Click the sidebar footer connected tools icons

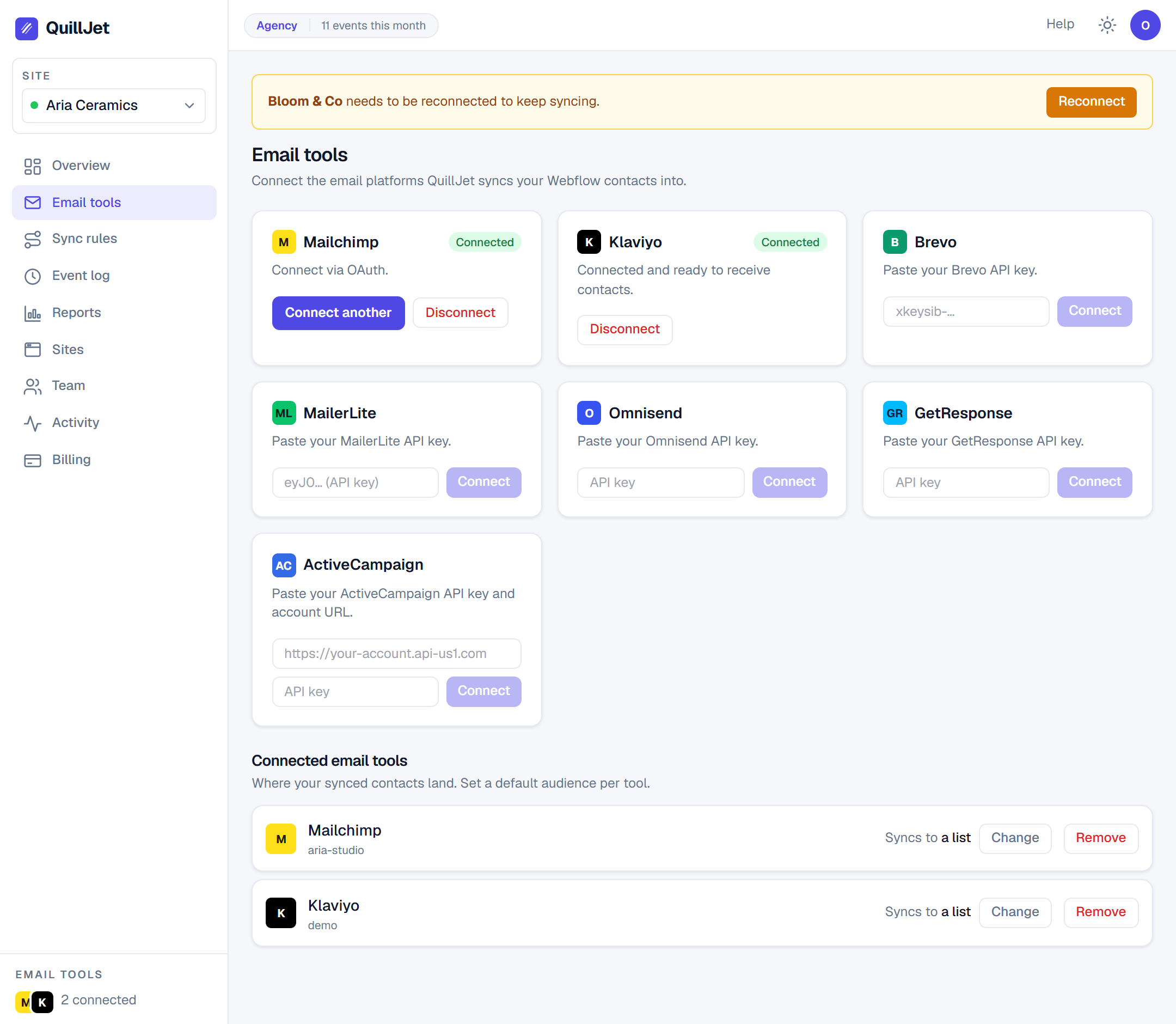(x=34, y=1002)
